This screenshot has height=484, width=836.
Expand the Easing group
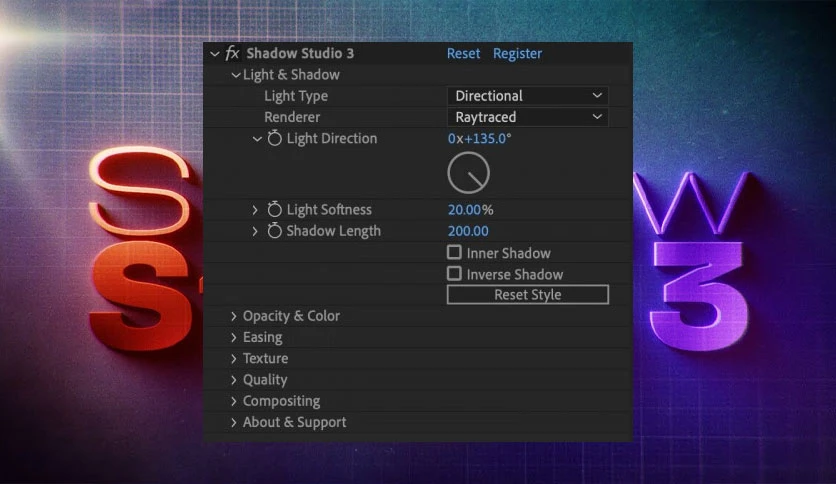234,337
